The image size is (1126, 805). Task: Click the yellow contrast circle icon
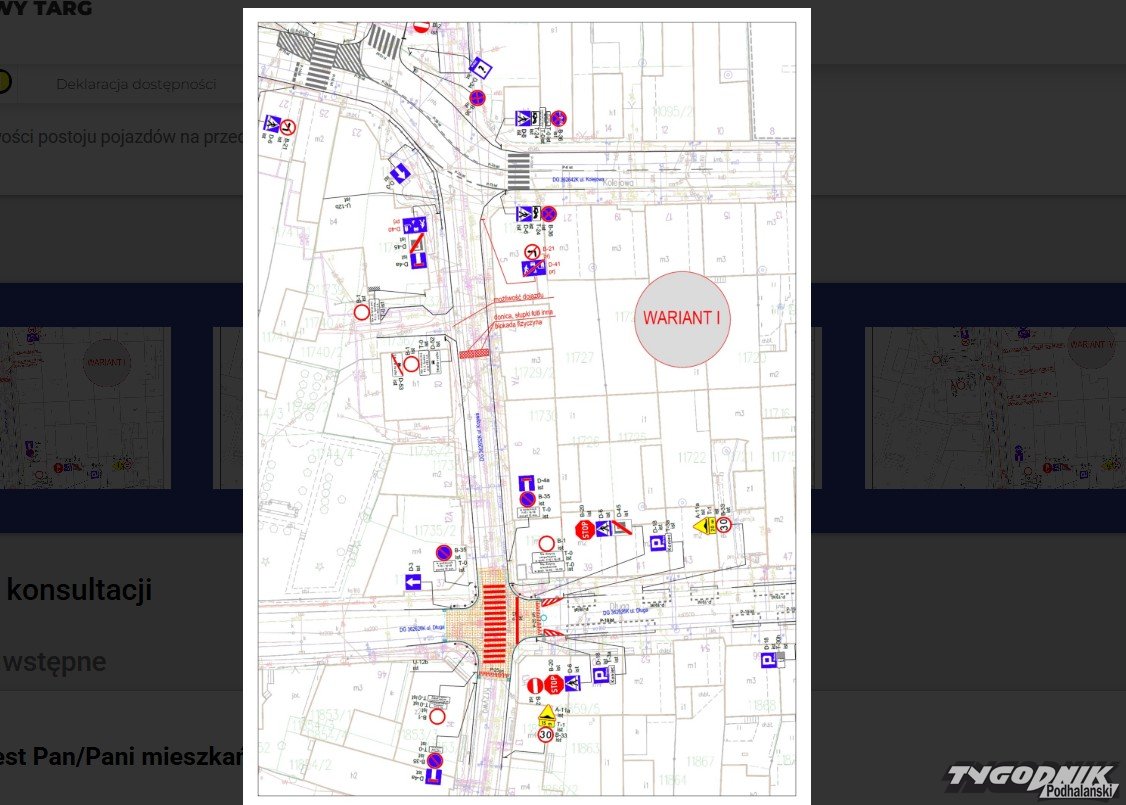click(3, 81)
